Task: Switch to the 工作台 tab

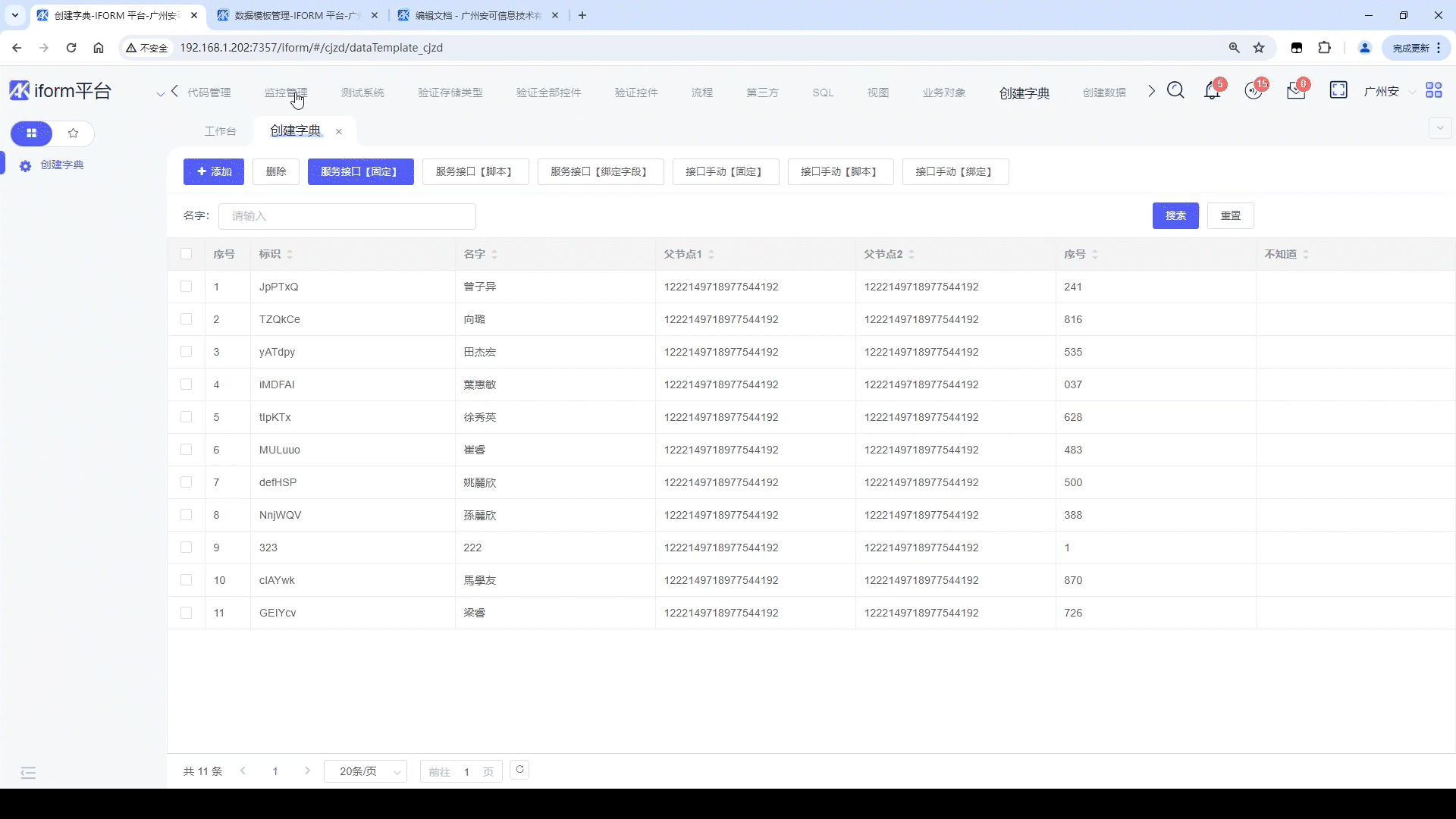Action: 220,131
